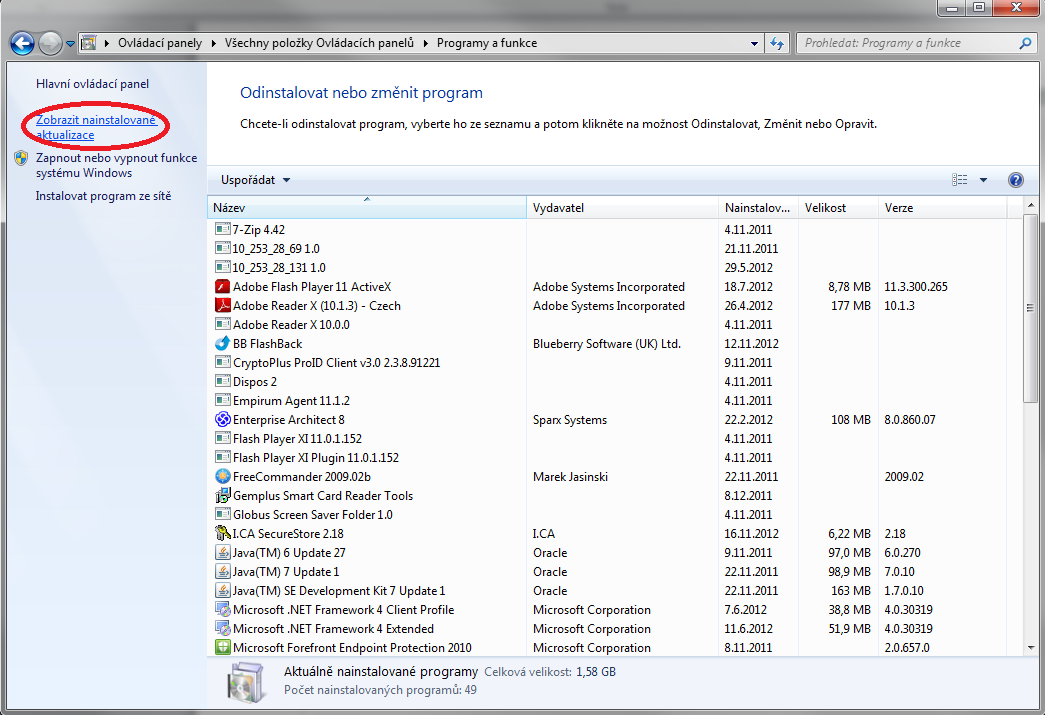
Task: Select the 7-Zip 4.42 program icon
Action: pyautogui.click(x=223, y=229)
